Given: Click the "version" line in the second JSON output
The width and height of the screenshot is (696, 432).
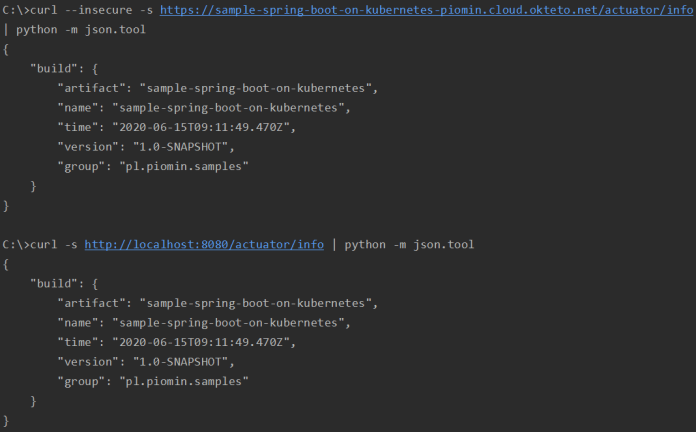Looking at the screenshot, I should pos(152,361).
